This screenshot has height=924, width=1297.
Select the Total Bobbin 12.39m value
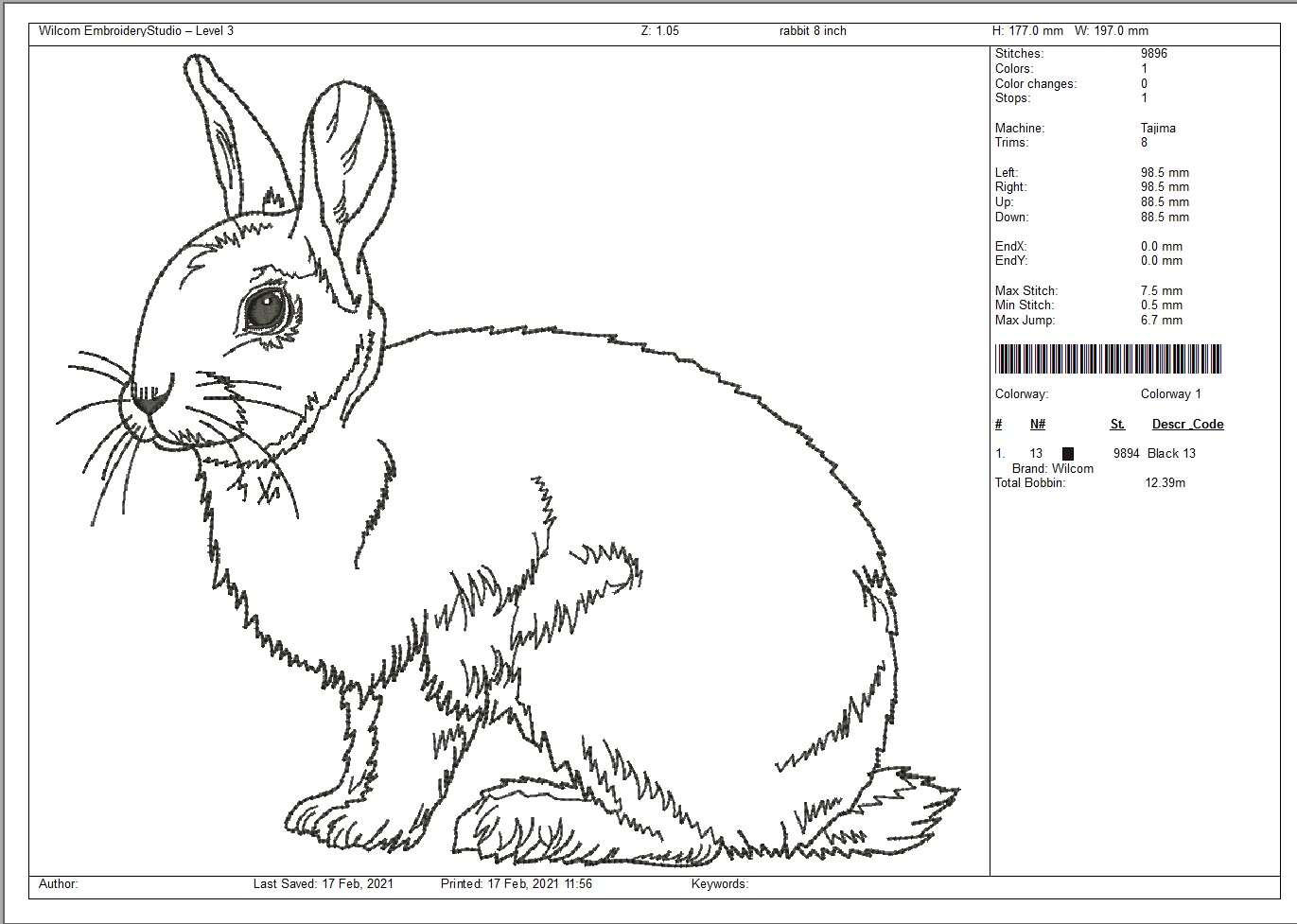click(x=1165, y=483)
